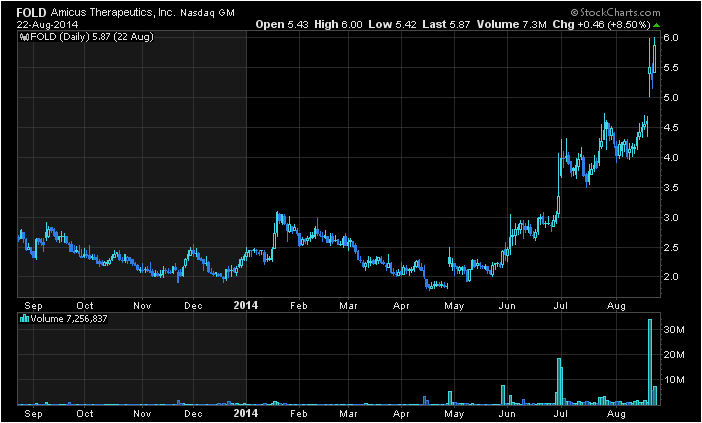Click the Jul label under the price chart
The image size is (702, 423).
tap(561, 306)
